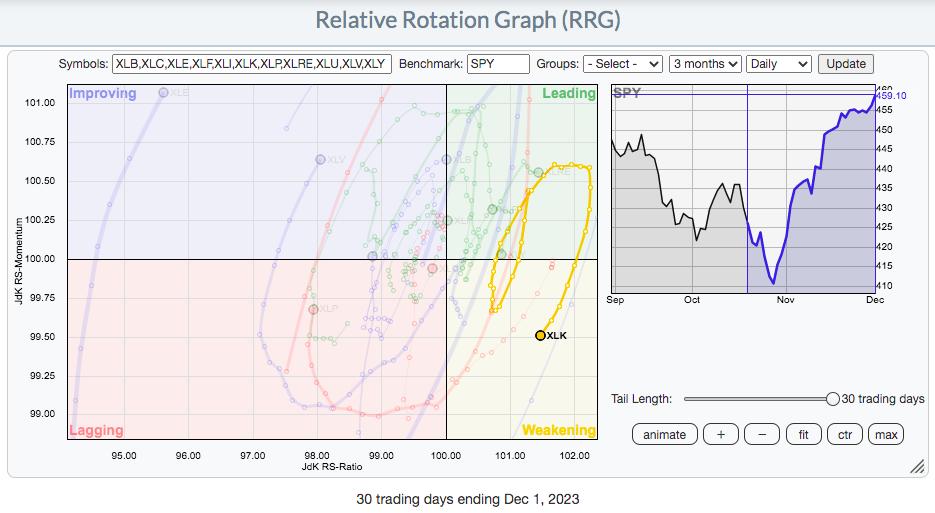Viewport: 935px width, 513px height.
Task: Click the XLV circle marker
Action: [x=321, y=159]
